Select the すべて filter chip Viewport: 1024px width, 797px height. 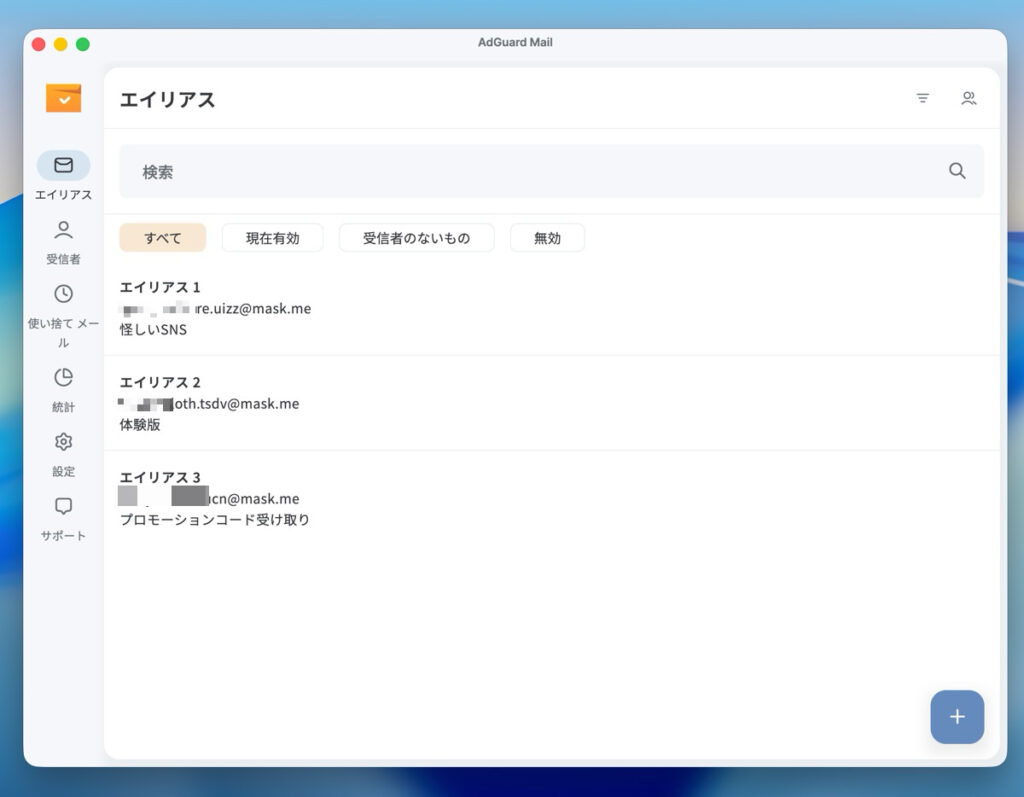point(162,238)
